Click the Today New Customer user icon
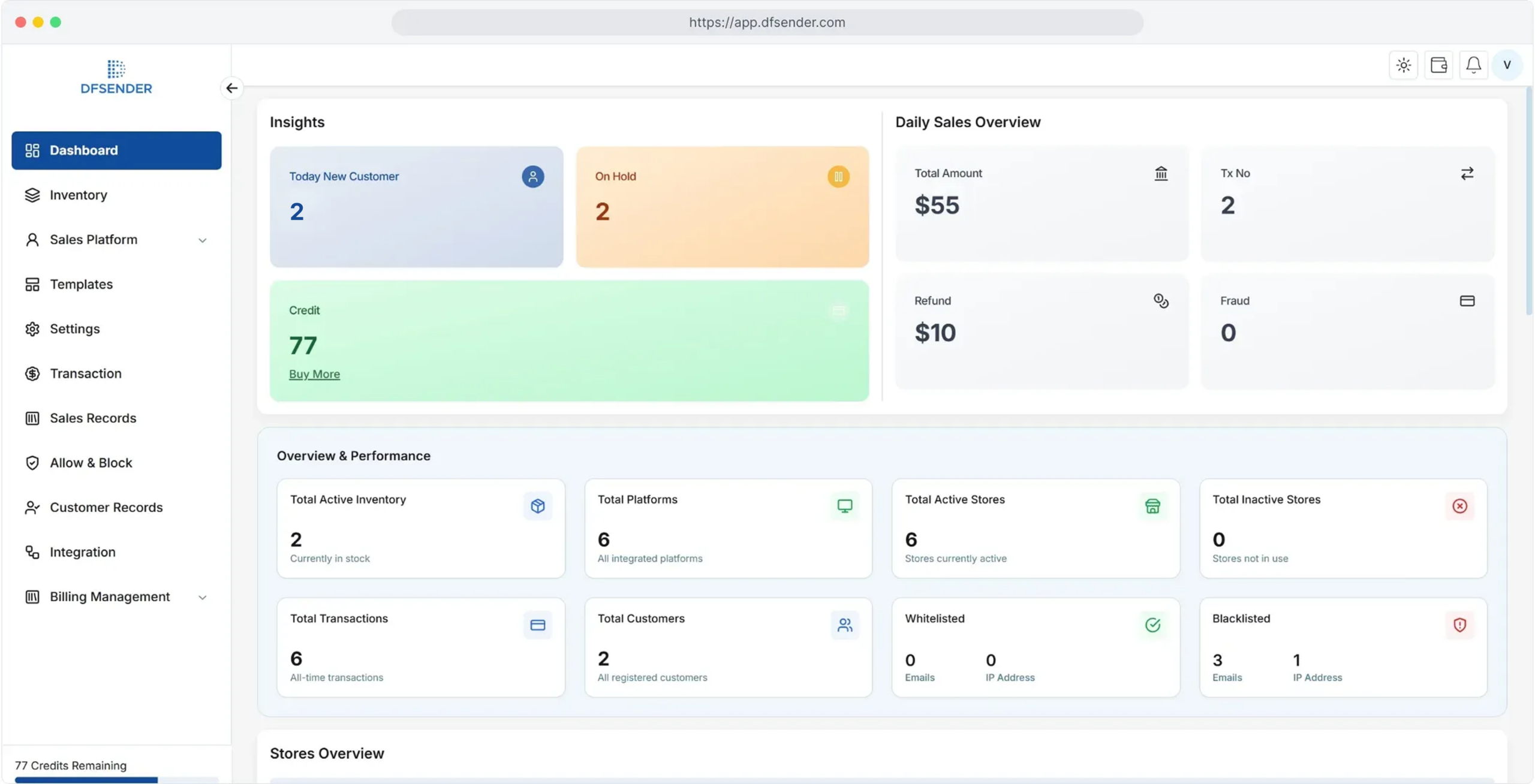This screenshot has height=784, width=1535. point(532,176)
